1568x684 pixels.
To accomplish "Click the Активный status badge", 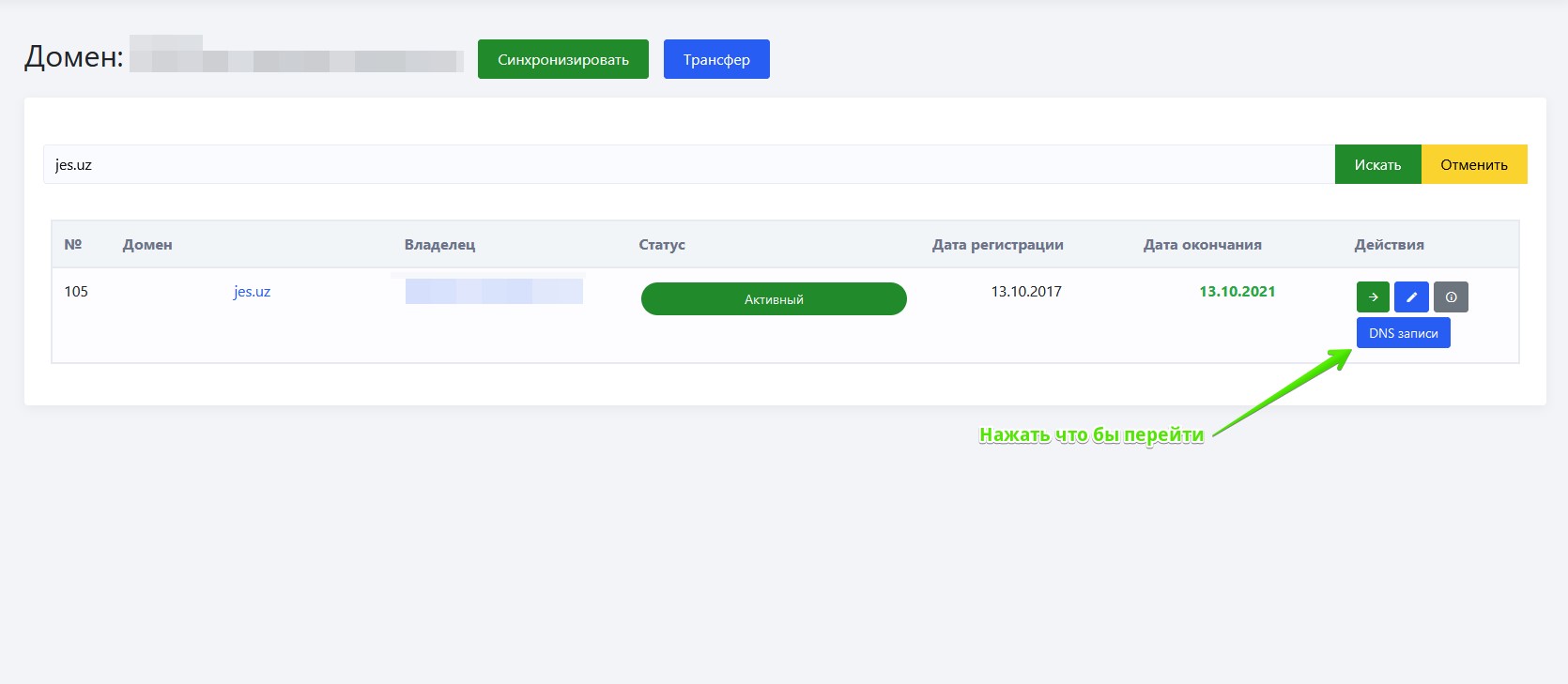I will tap(774, 299).
